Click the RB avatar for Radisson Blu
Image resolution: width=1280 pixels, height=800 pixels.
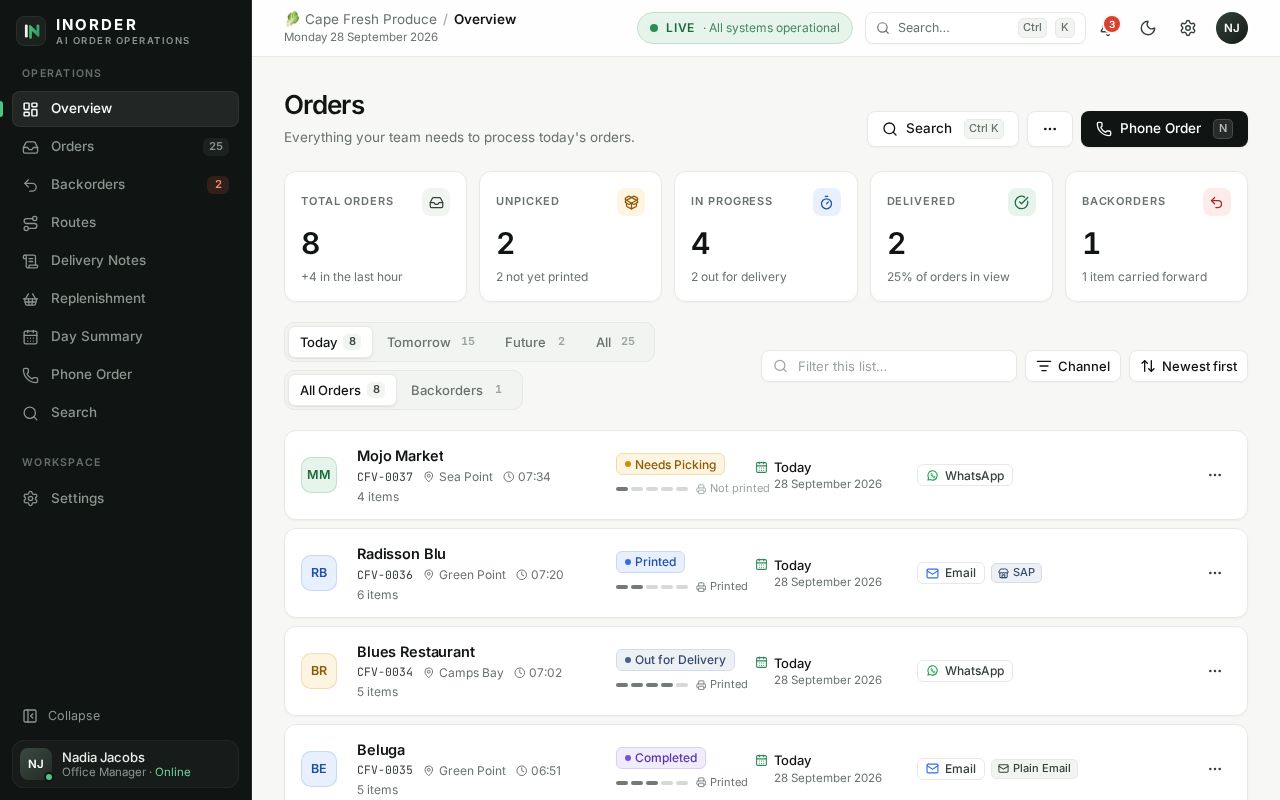pyautogui.click(x=319, y=573)
